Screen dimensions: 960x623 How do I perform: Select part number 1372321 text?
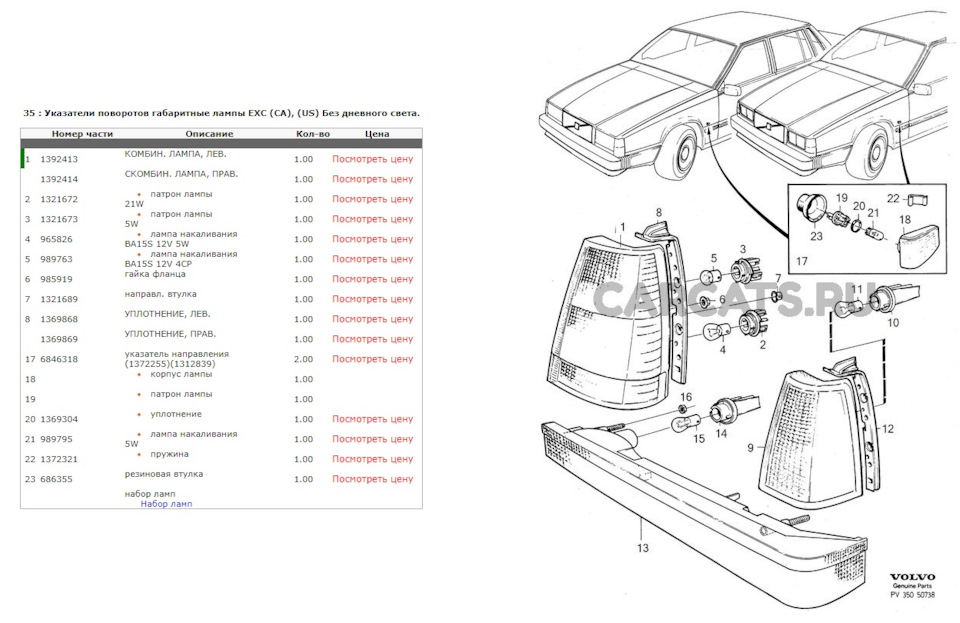(59, 459)
